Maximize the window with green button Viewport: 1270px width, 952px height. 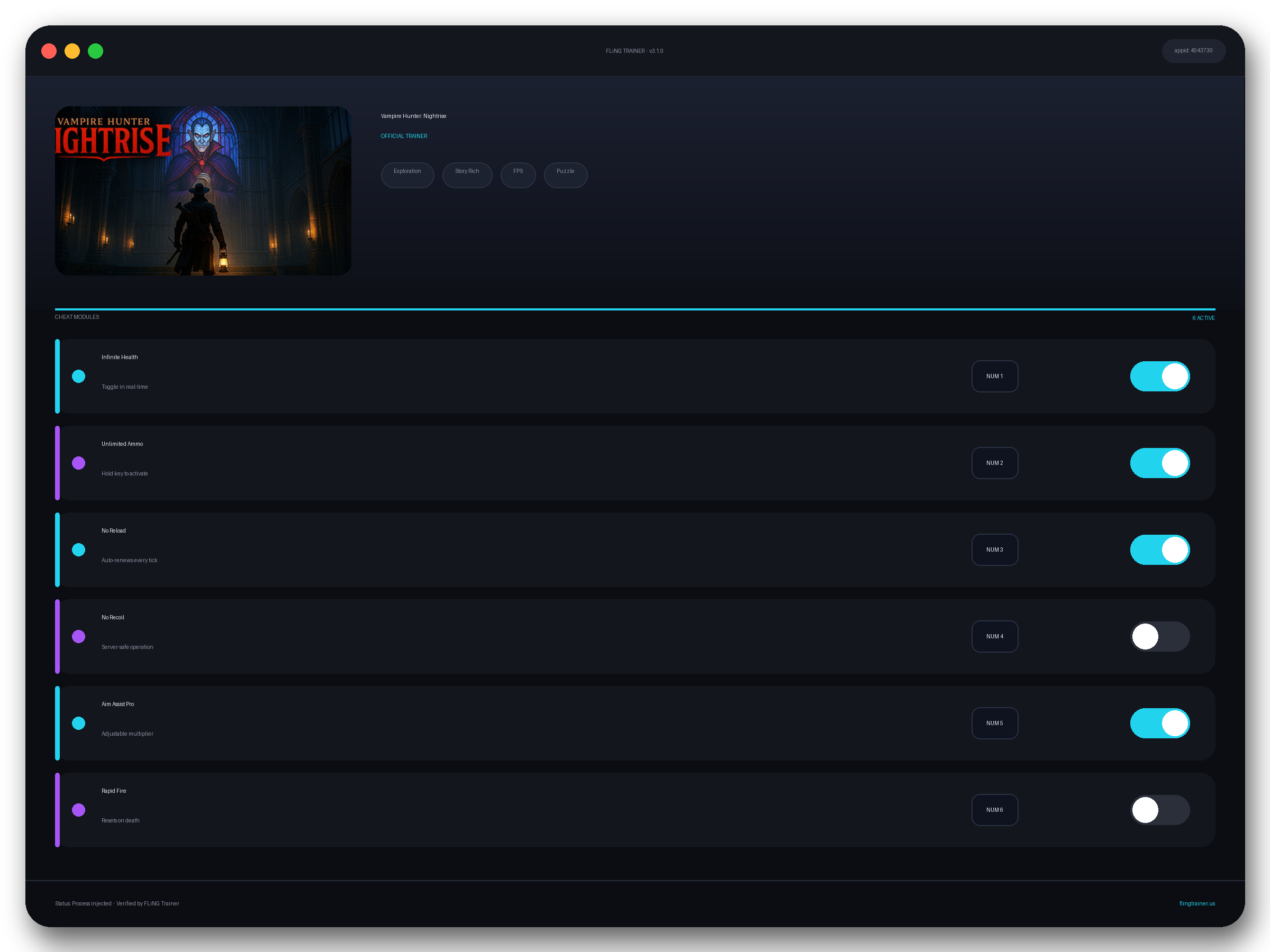tap(95, 51)
